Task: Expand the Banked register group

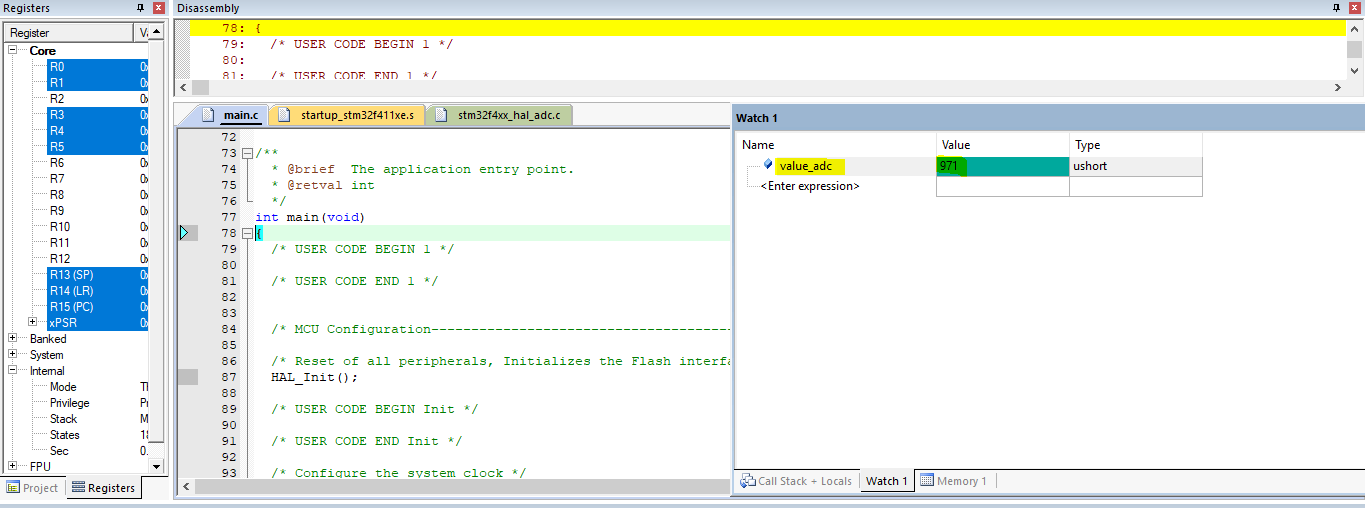Action: point(13,339)
